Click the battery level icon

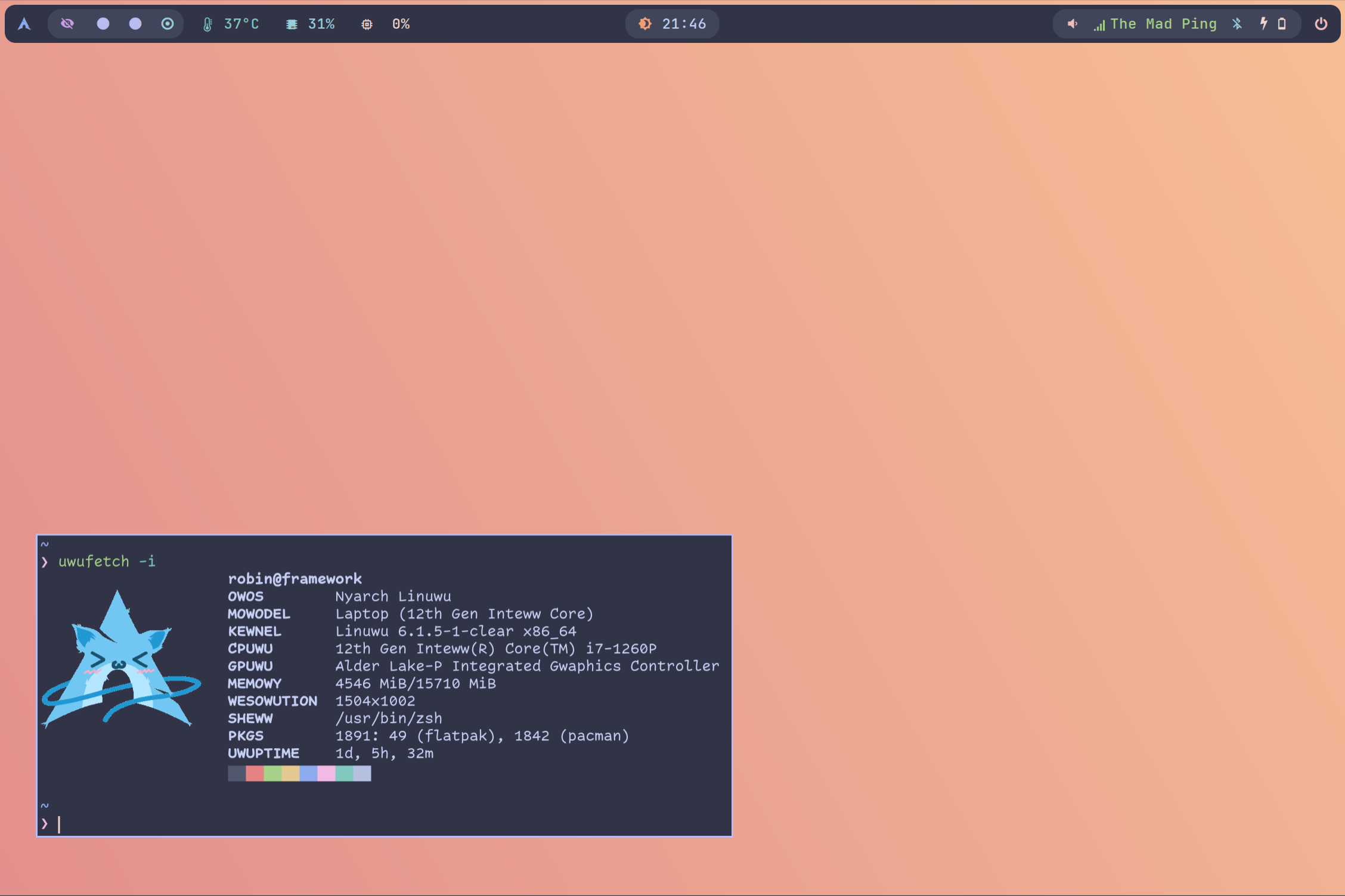click(1282, 24)
